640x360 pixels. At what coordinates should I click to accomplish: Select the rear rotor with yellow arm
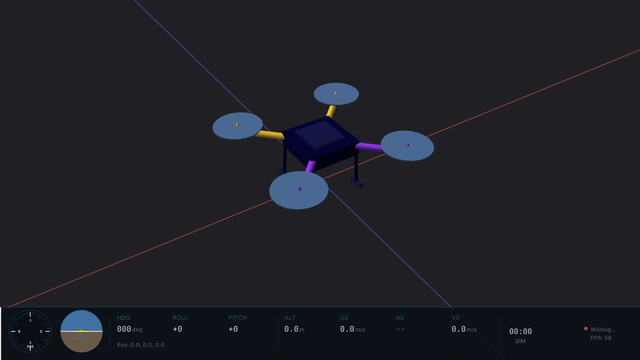(336, 94)
